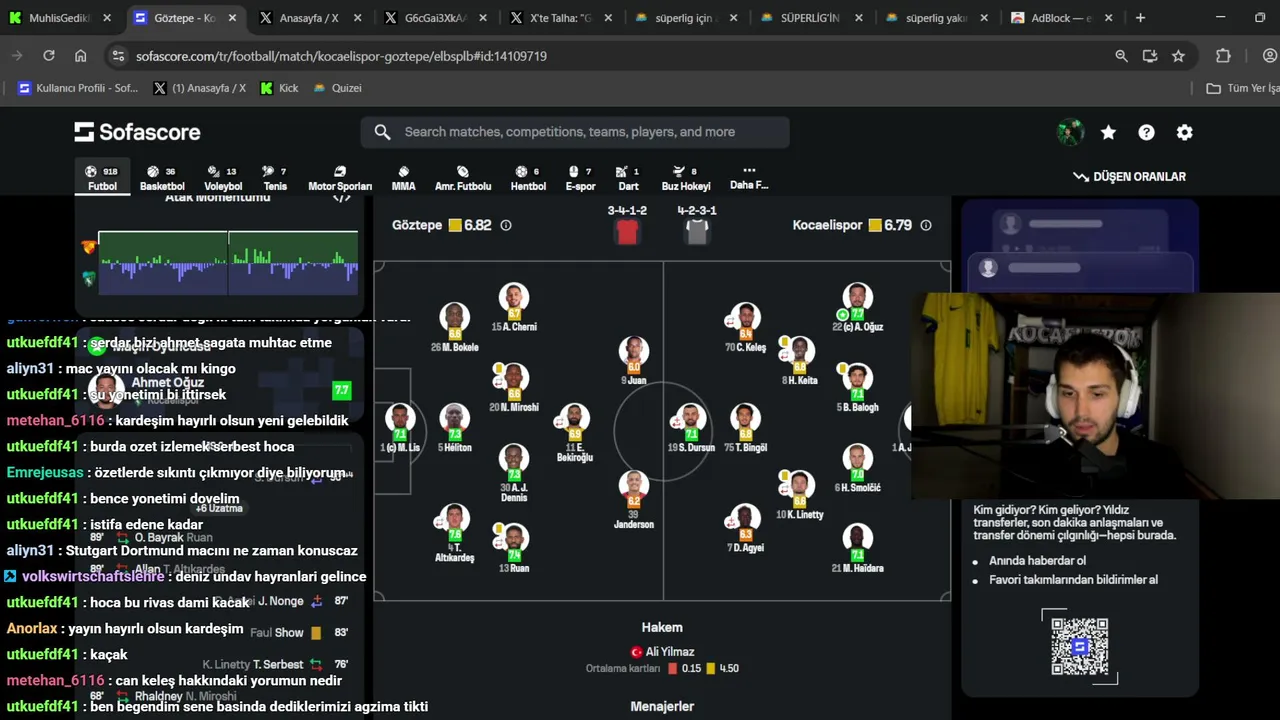Open the Quizei bookmark
Screen dimensions: 1280x720
[x=337, y=88]
